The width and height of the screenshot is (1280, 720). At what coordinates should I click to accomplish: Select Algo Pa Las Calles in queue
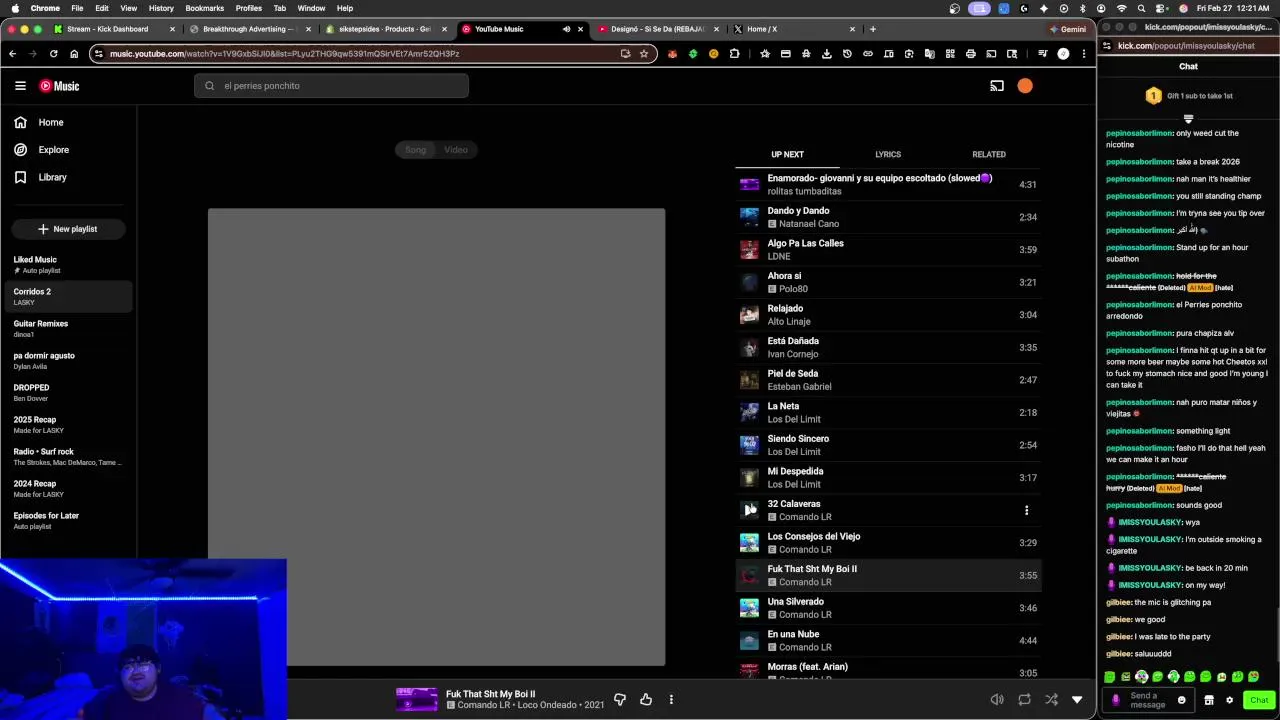coord(888,249)
